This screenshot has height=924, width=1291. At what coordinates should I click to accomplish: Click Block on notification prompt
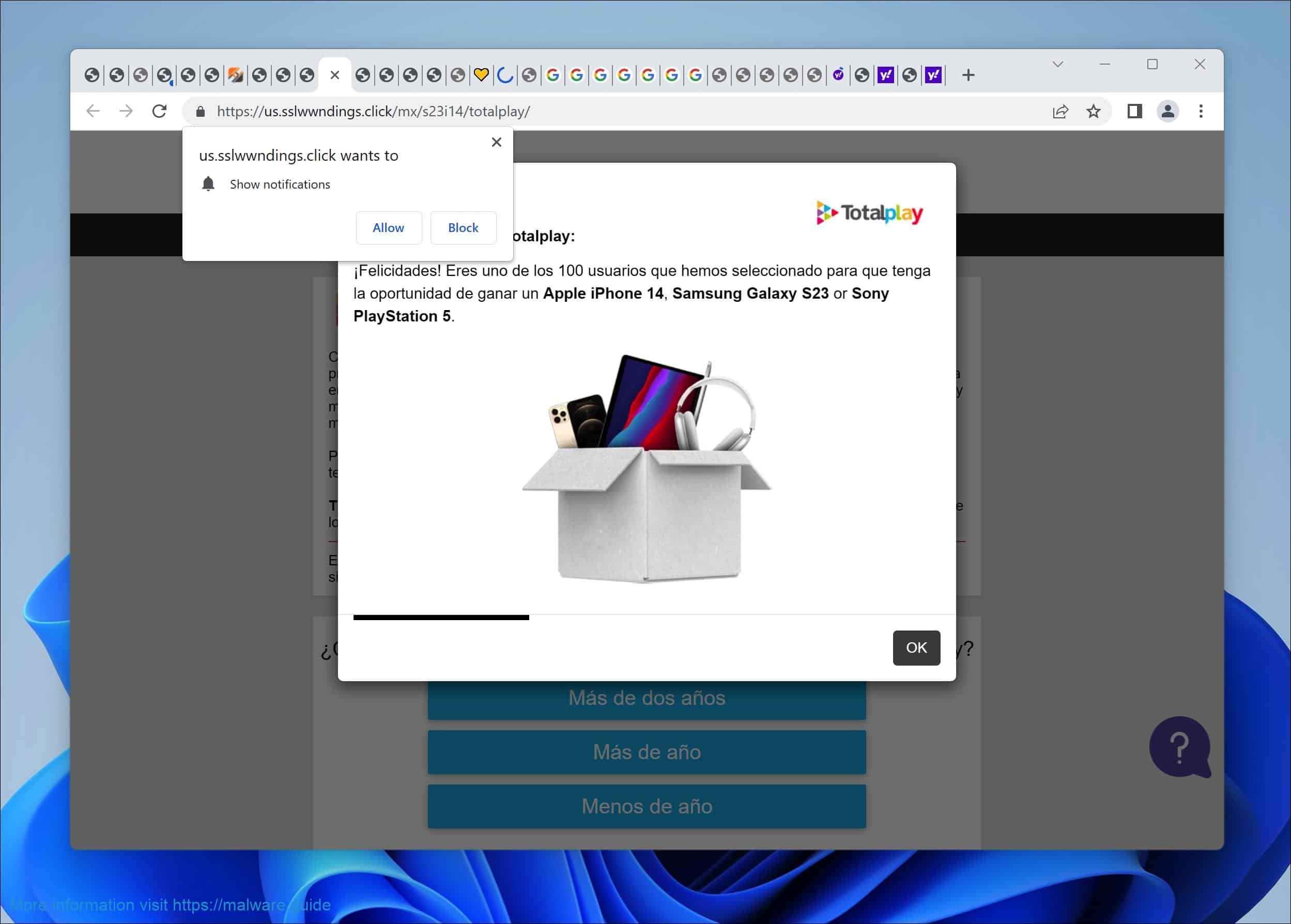pos(463,227)
